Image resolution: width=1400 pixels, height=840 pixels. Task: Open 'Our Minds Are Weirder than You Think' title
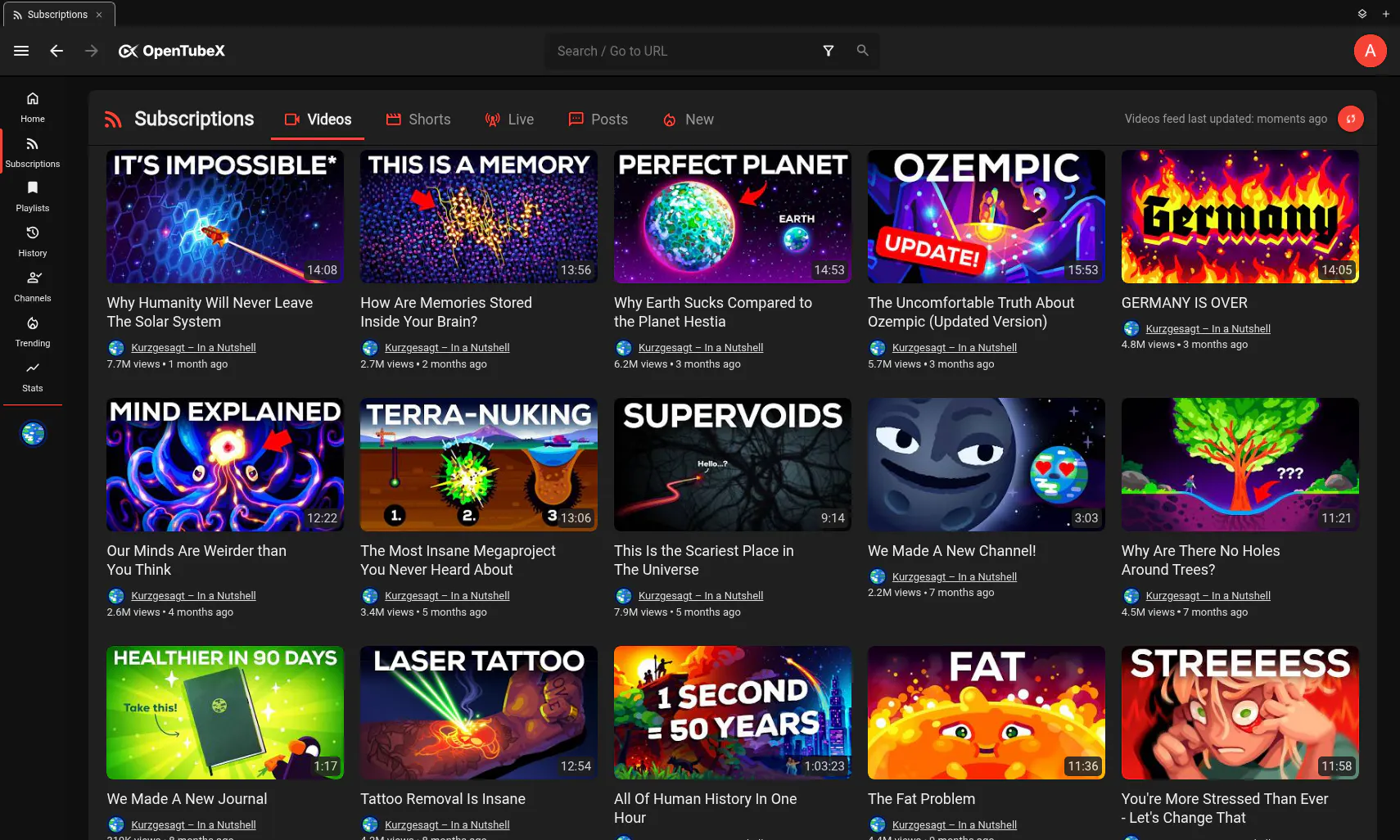click(x=196, y=560)
